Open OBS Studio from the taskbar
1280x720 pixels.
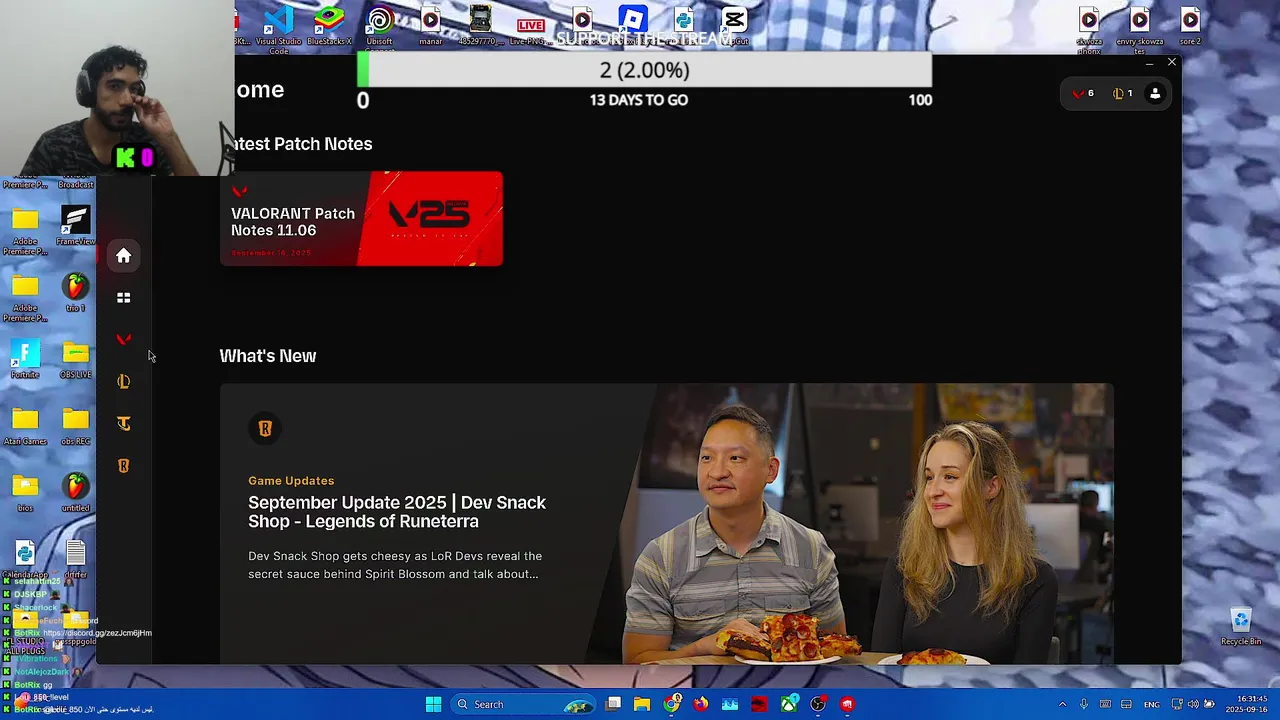(818, 704)
